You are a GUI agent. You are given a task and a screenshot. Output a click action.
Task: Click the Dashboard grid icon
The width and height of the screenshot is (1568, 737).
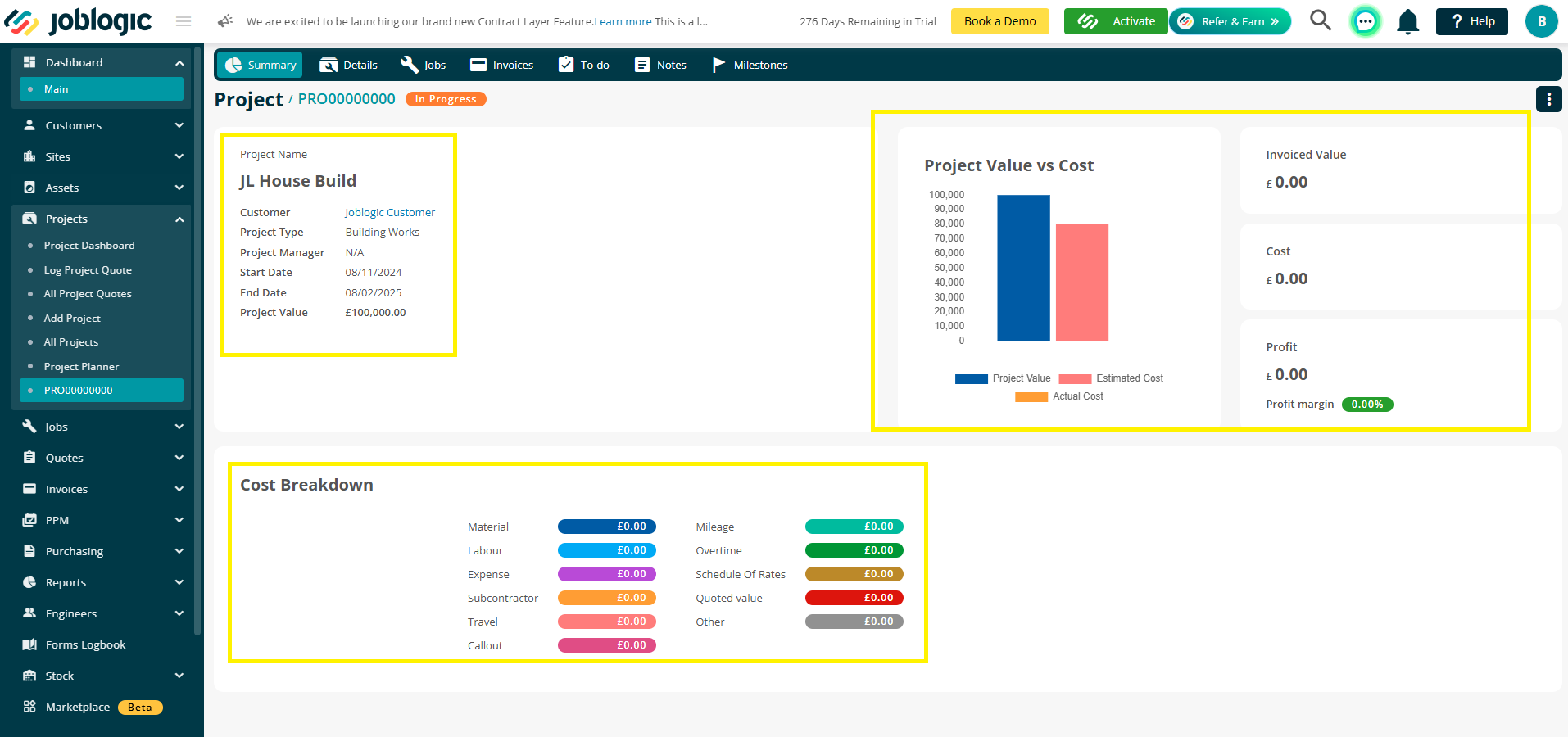tap(29, 62)
